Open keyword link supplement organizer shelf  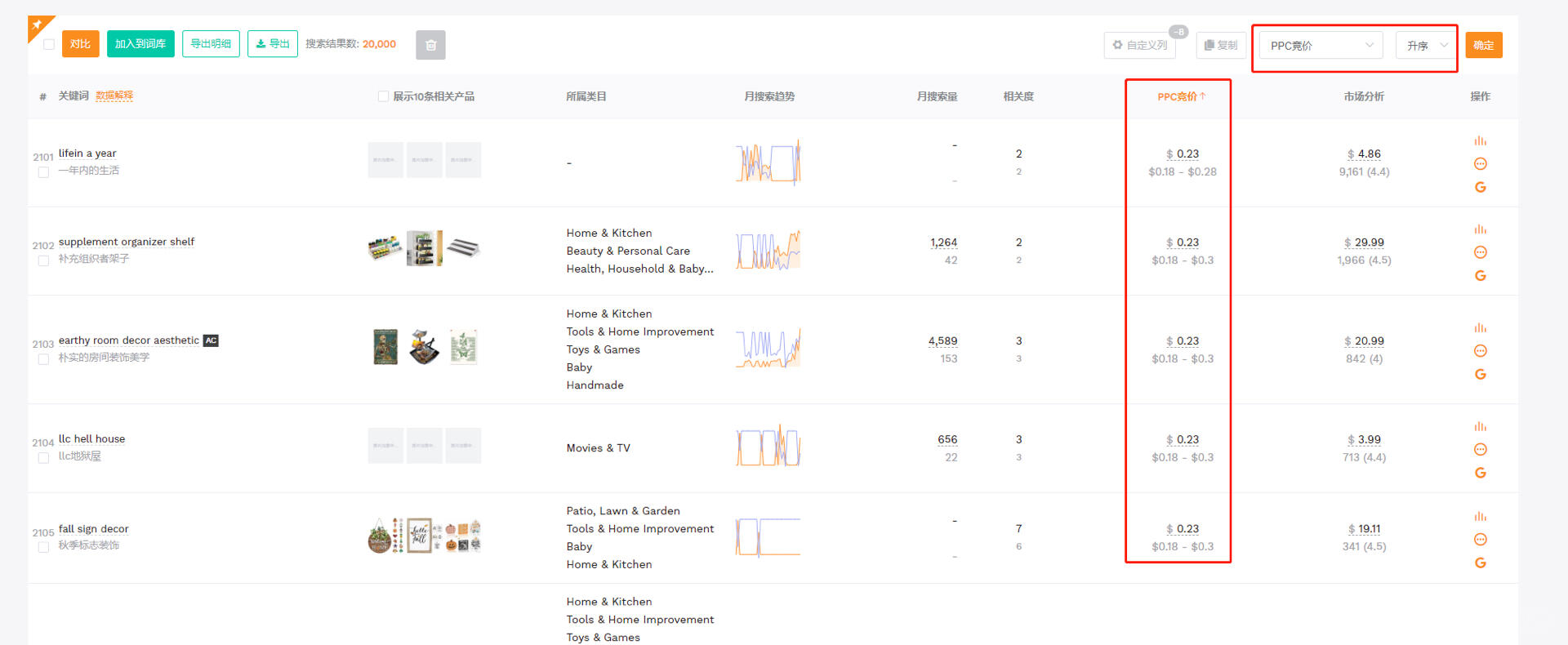[x=127, y=242]
